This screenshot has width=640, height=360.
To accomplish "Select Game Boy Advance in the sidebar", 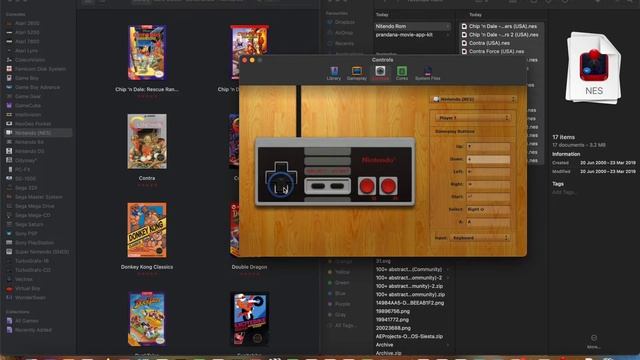I will [x=37, y=87].
